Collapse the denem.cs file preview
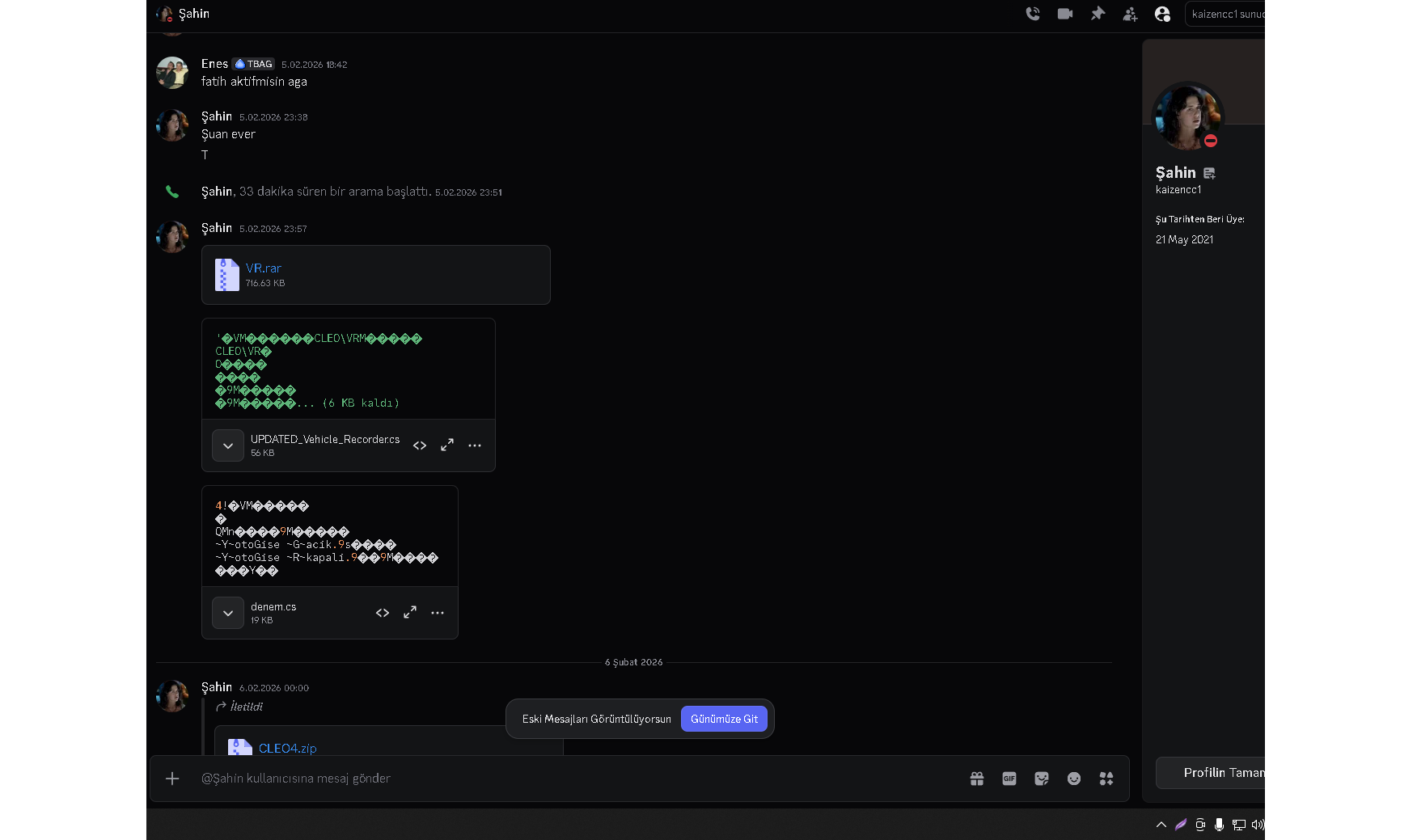Viewport: 1417px width, 840px height. coord(228,613)
